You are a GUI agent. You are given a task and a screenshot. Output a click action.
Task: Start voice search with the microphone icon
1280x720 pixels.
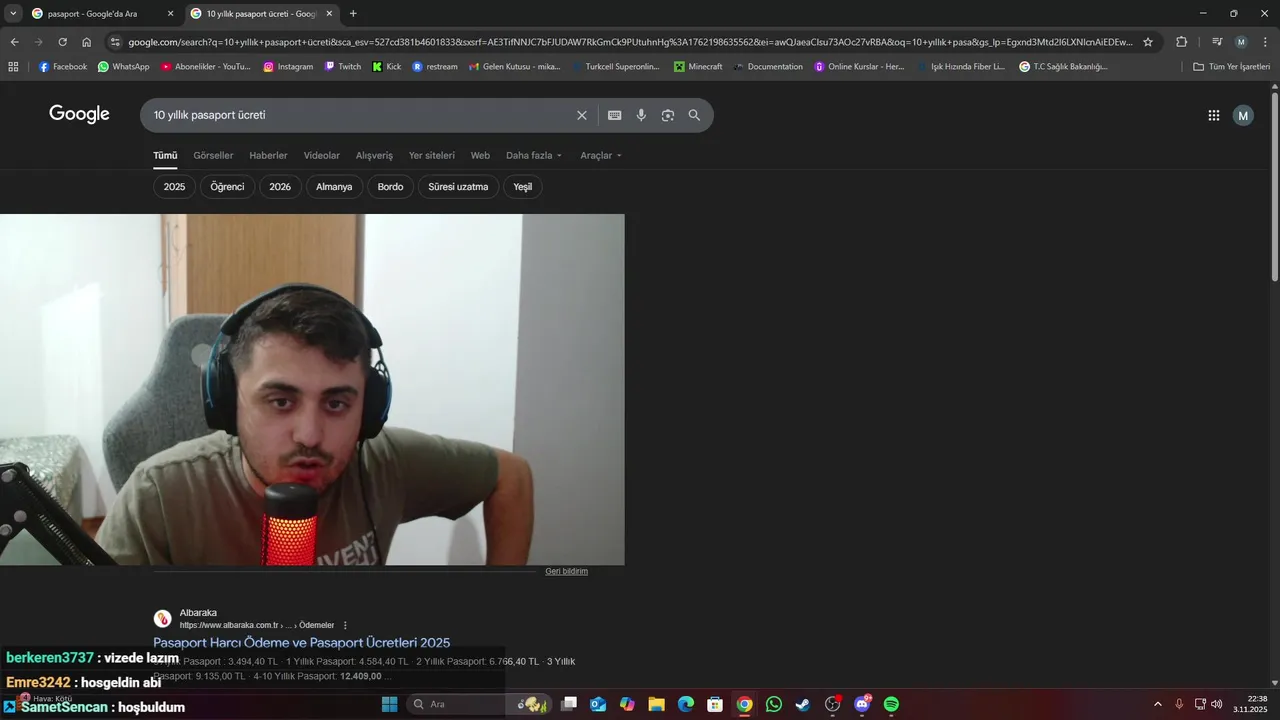[641, 115]
